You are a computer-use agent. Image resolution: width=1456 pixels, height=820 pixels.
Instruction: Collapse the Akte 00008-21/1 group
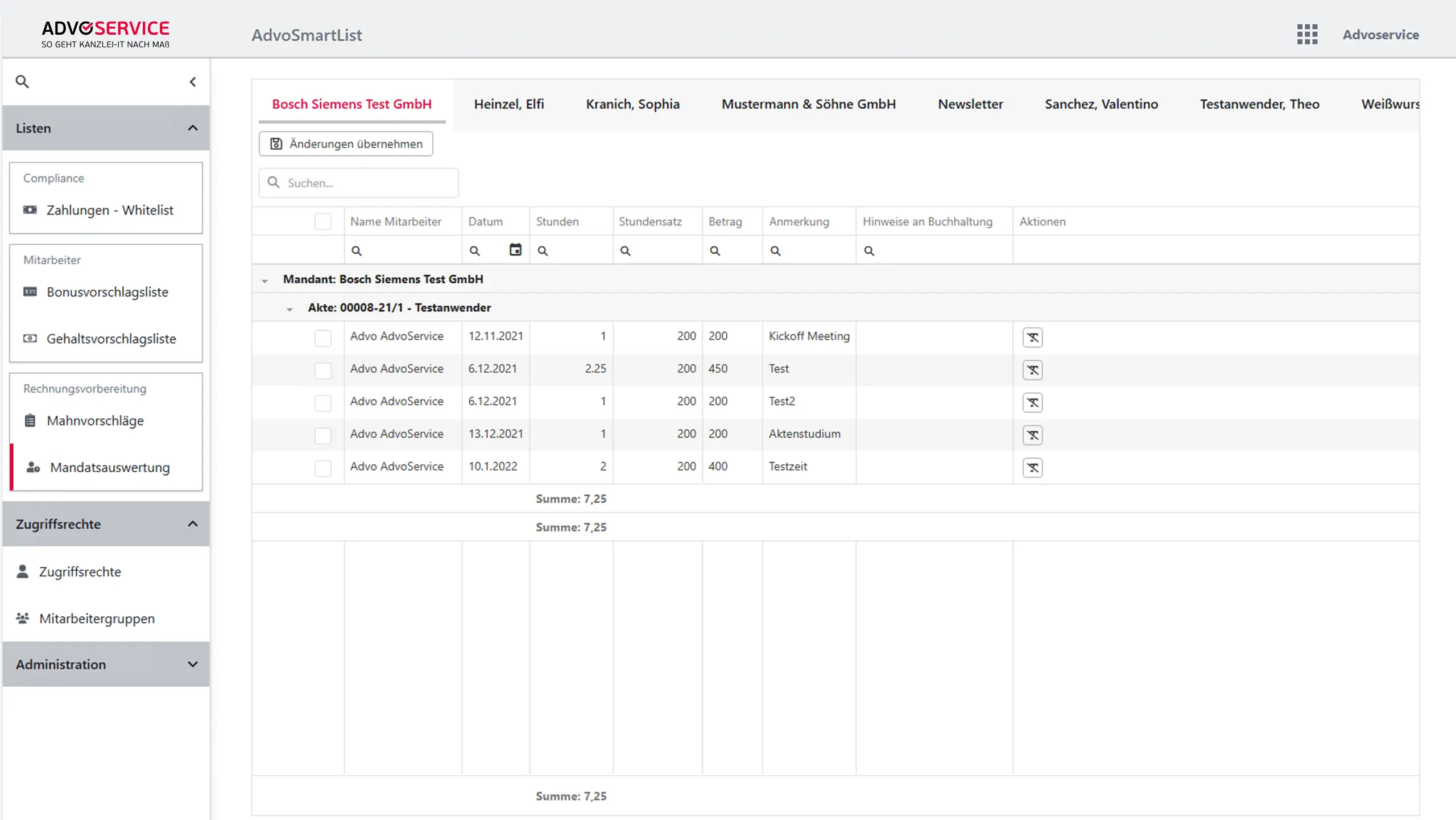pyautogui.click(x=289, y=309)
